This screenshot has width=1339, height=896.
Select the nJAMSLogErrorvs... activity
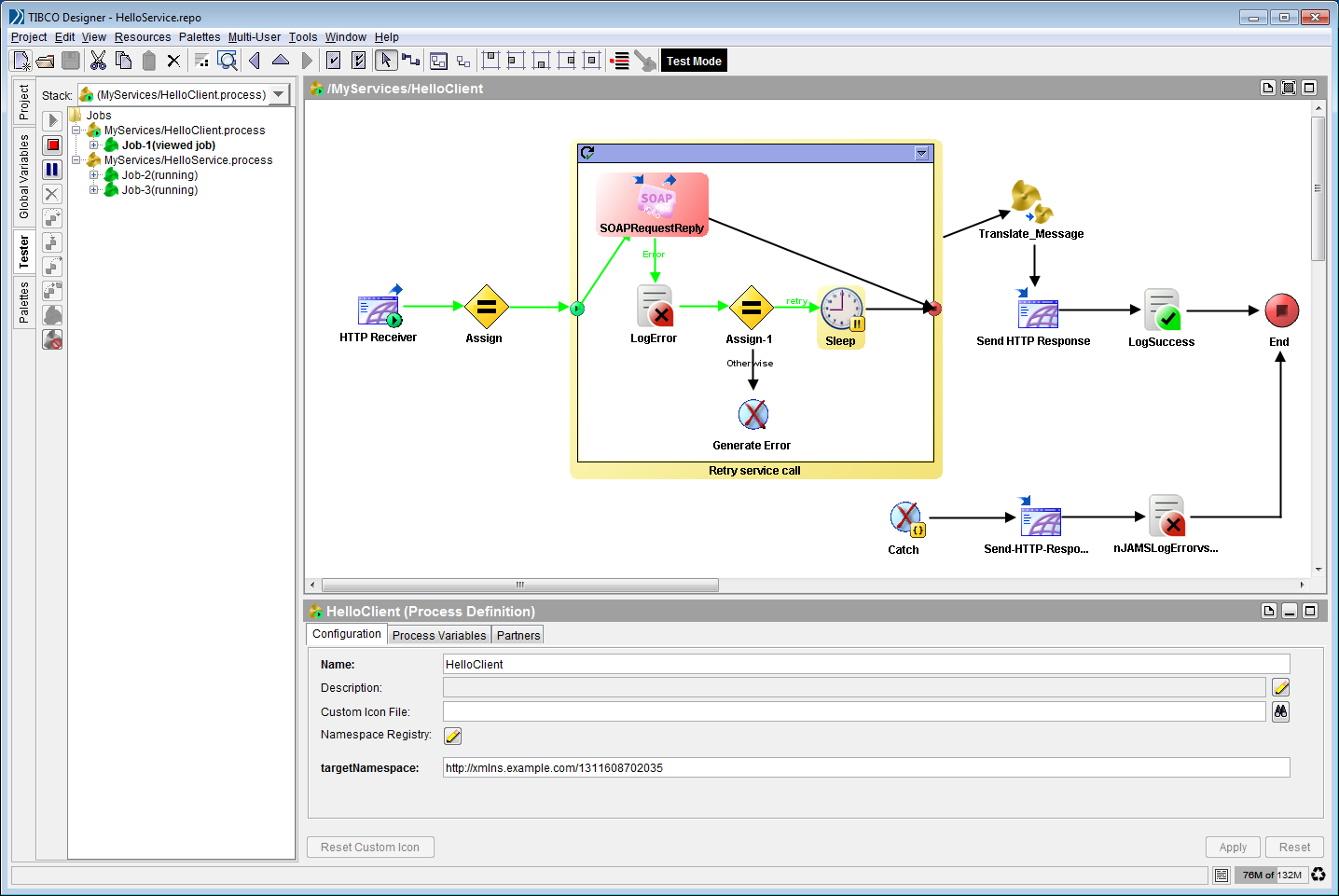[x=1166, y=524]
